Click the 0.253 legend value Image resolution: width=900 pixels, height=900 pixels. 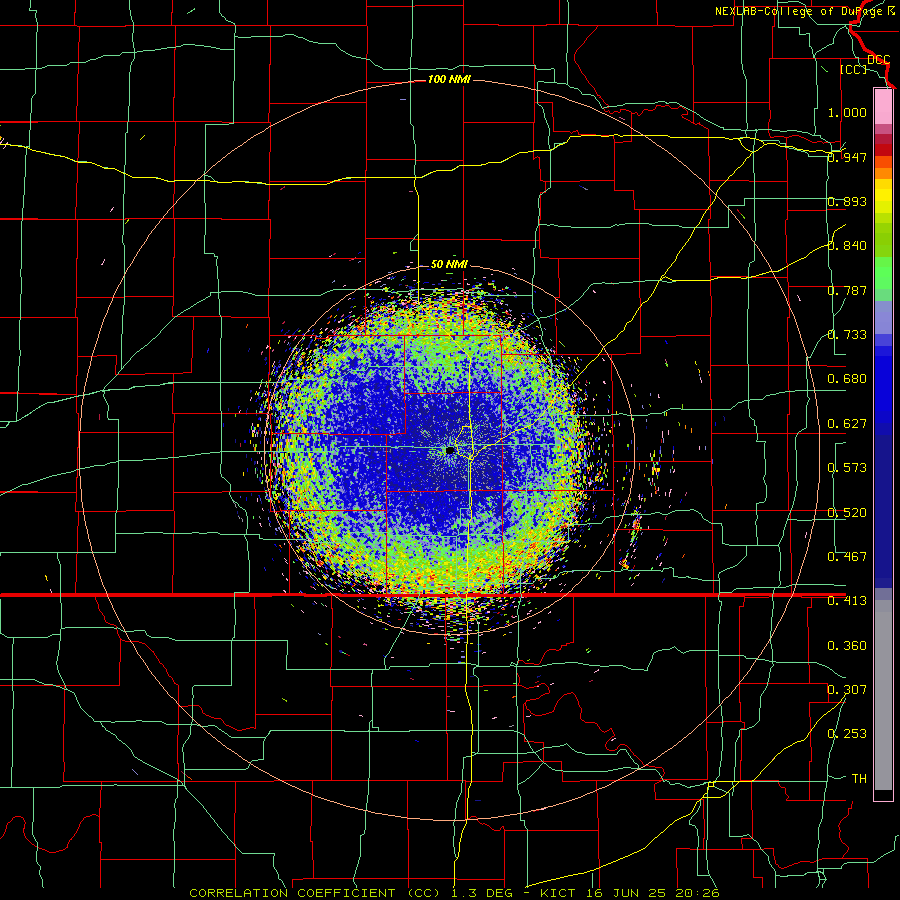click(x=847, y=734)
